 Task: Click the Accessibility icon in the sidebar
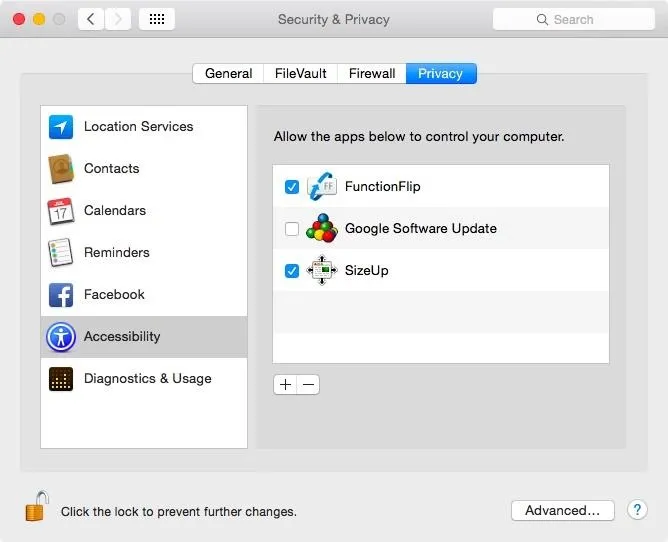[x=61, y=337]
